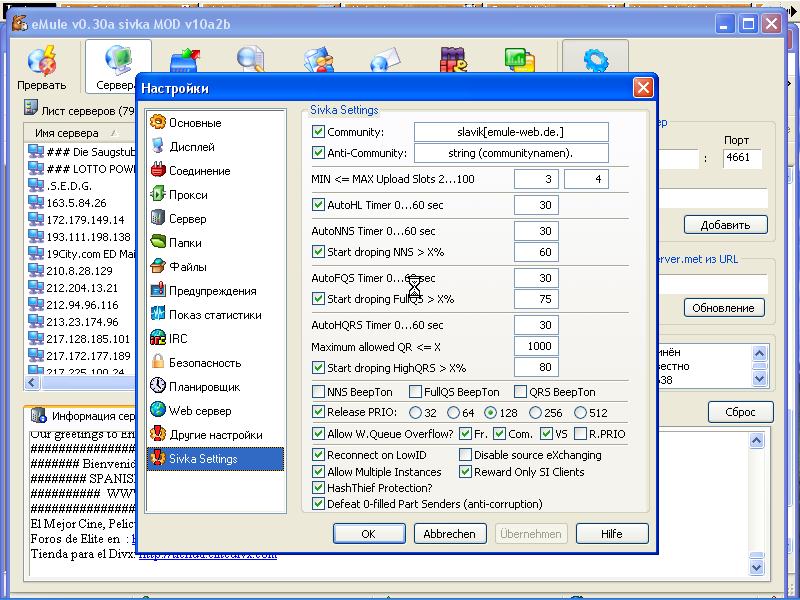Open the Сервер toolbar tab in main window
Image resolution: width=800 pixels, height=600 pixels.
[x=118, y=66]
